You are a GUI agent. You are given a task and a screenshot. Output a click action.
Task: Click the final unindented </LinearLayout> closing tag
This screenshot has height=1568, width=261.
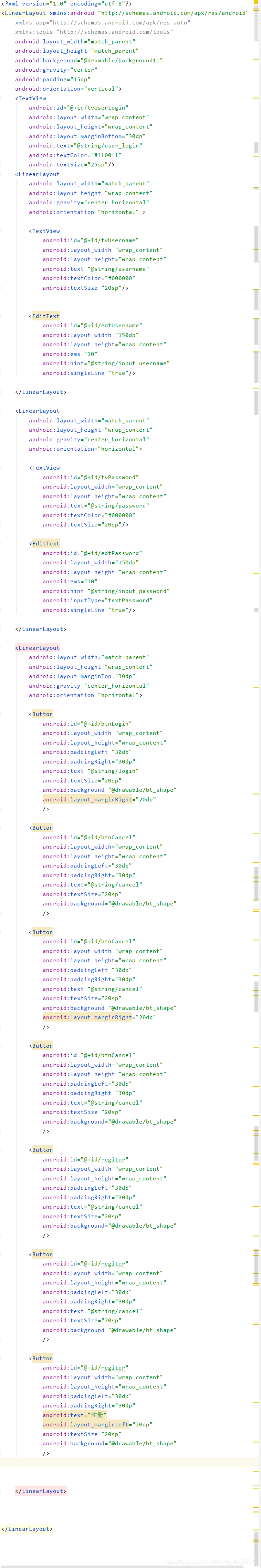click(27, 1528)
